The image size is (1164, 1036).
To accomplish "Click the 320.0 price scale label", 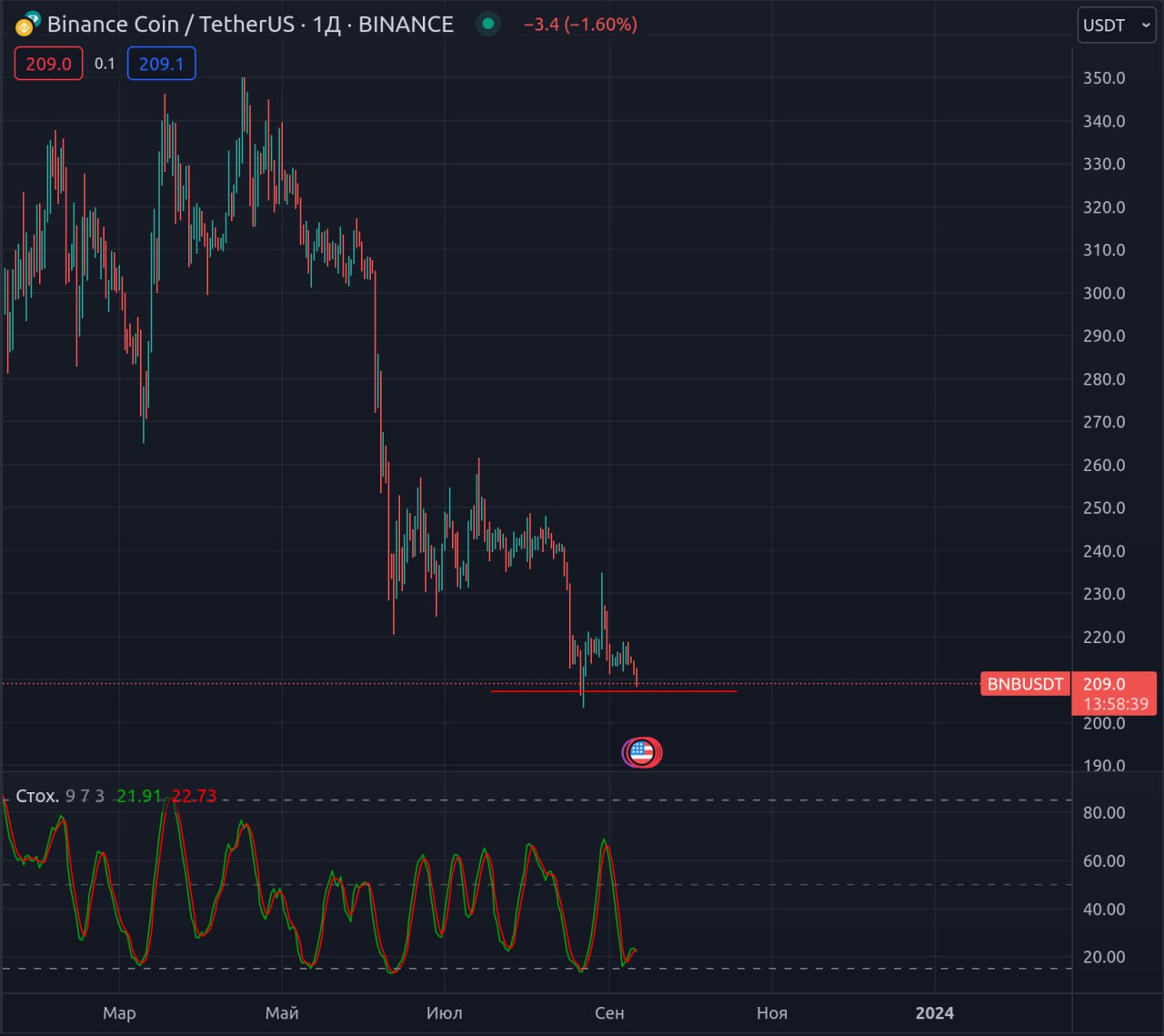I will click(x=1104, y=206).
